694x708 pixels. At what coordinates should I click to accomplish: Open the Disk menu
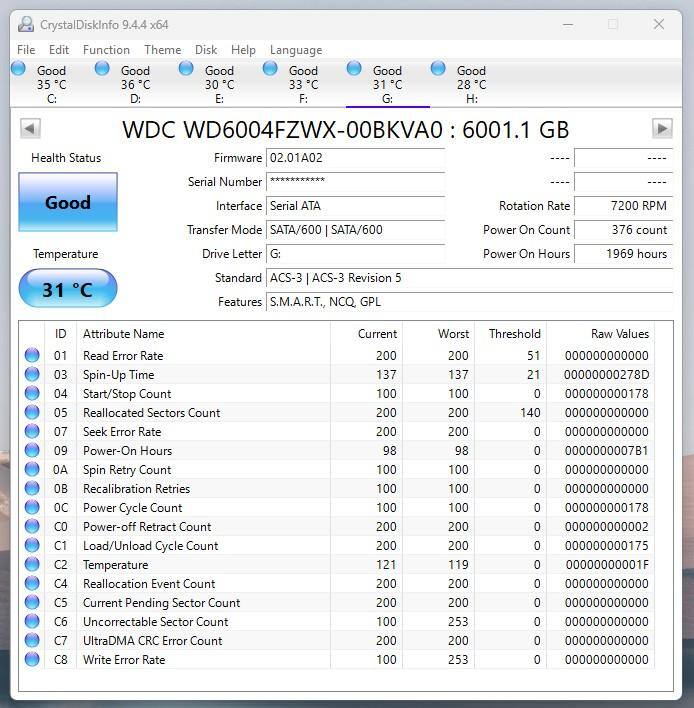pyautogui.click(x=206, y=50)
